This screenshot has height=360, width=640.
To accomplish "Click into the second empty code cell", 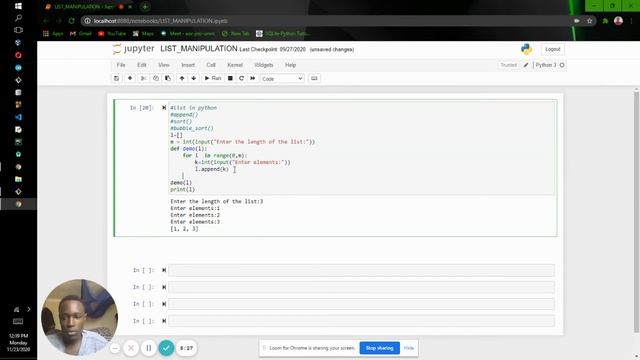I will click(x=361, y=287).
